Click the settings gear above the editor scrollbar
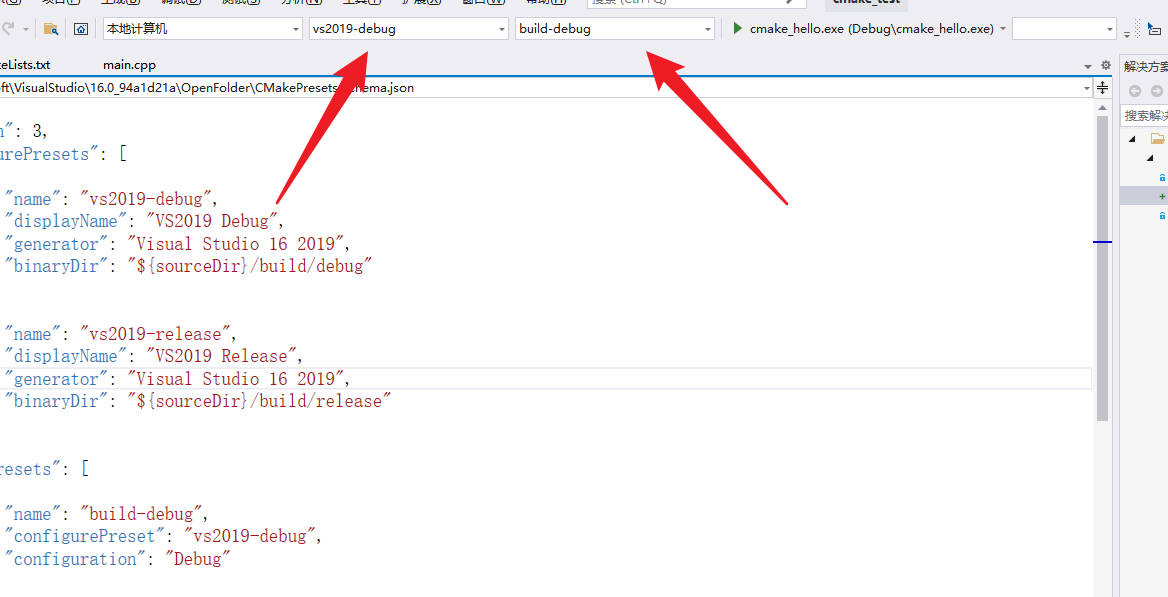 [x=1106, y=65]
